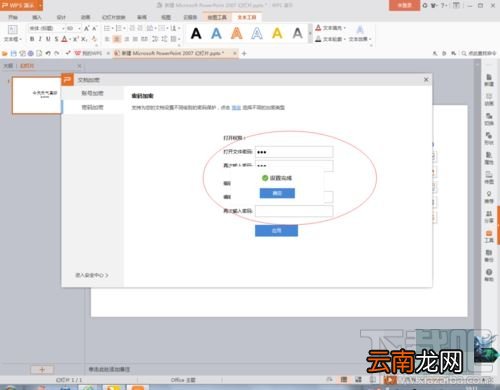Open the Insert ribbon tab
This screenshot has width=500, height=390.
(37, 17)
